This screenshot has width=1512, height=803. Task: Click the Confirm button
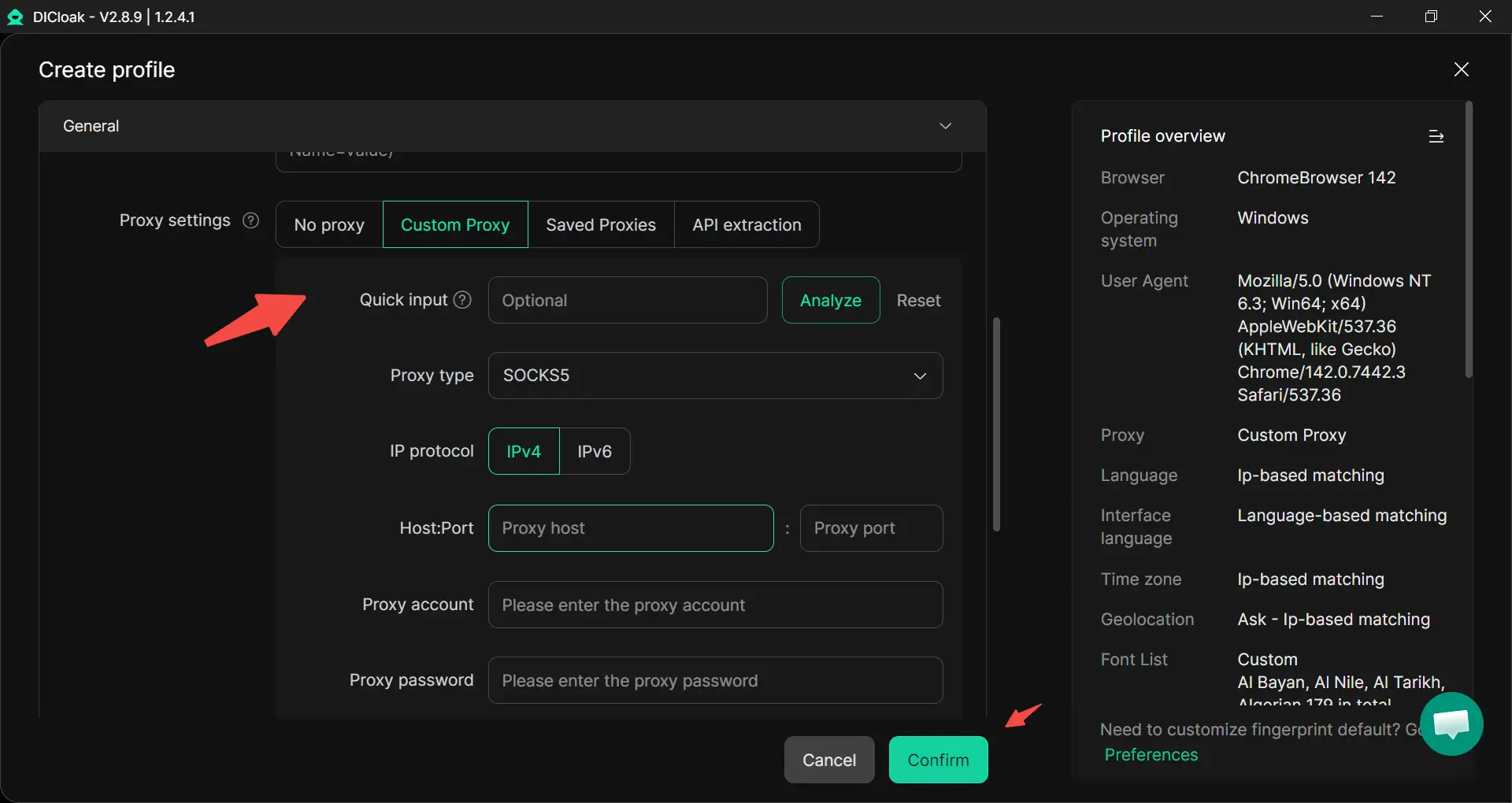point(938,760)
